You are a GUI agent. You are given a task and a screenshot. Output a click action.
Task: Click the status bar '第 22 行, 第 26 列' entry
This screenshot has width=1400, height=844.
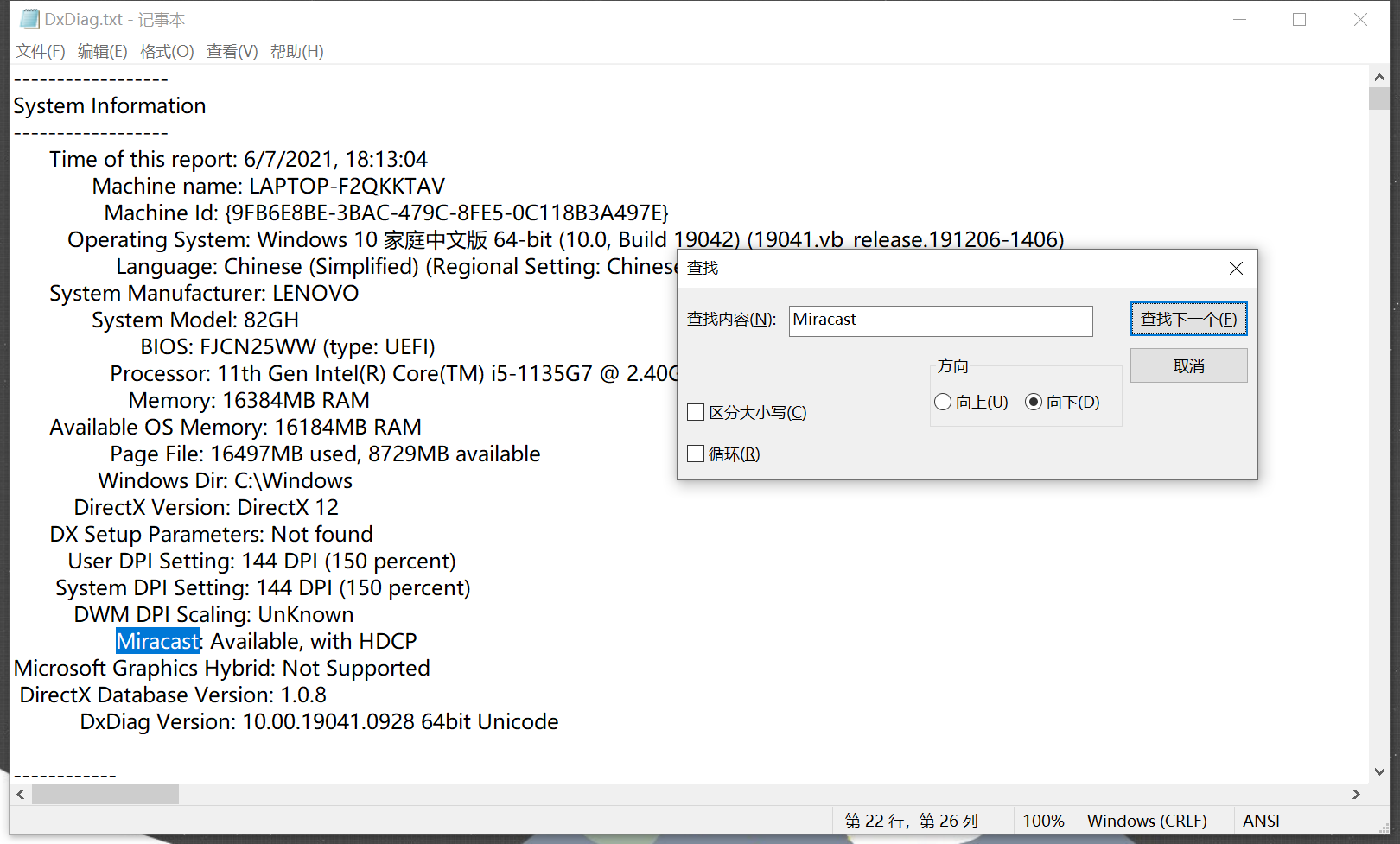912,821
